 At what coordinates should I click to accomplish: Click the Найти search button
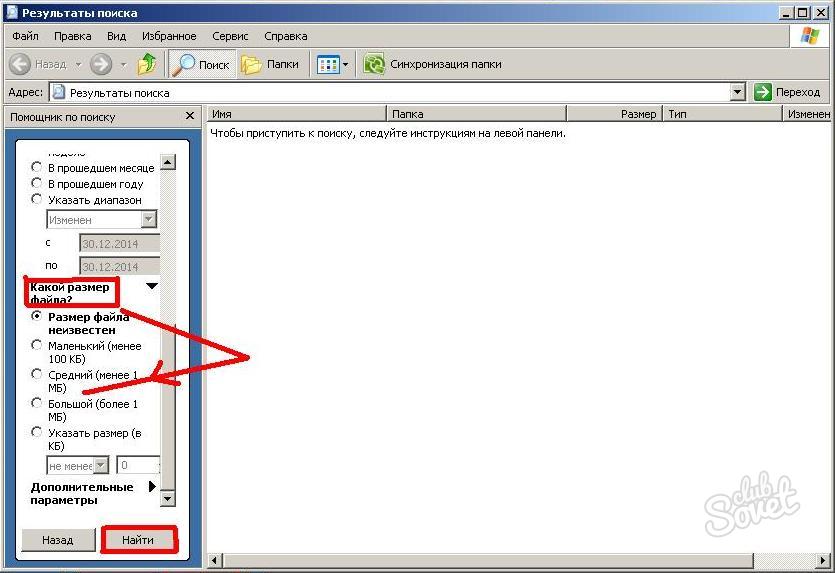click(x=138, y=540)
